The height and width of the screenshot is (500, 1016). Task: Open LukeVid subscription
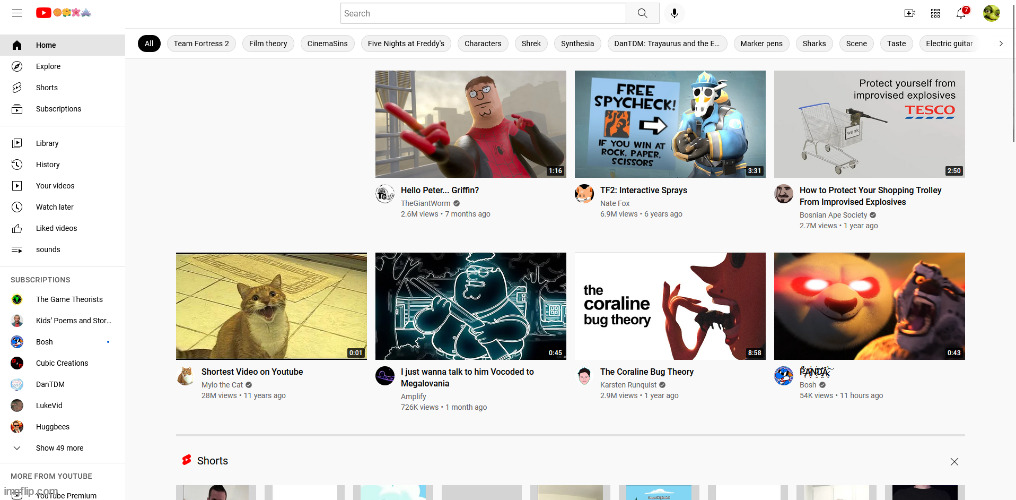coord(62,405)
